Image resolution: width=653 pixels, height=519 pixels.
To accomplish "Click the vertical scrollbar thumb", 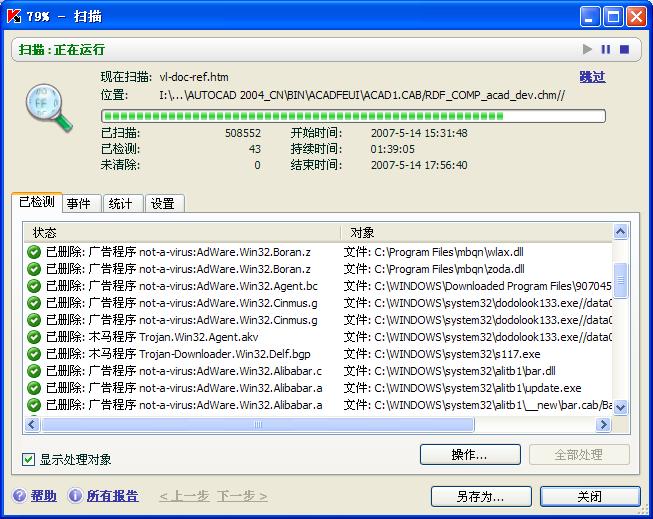I will 621,280.
